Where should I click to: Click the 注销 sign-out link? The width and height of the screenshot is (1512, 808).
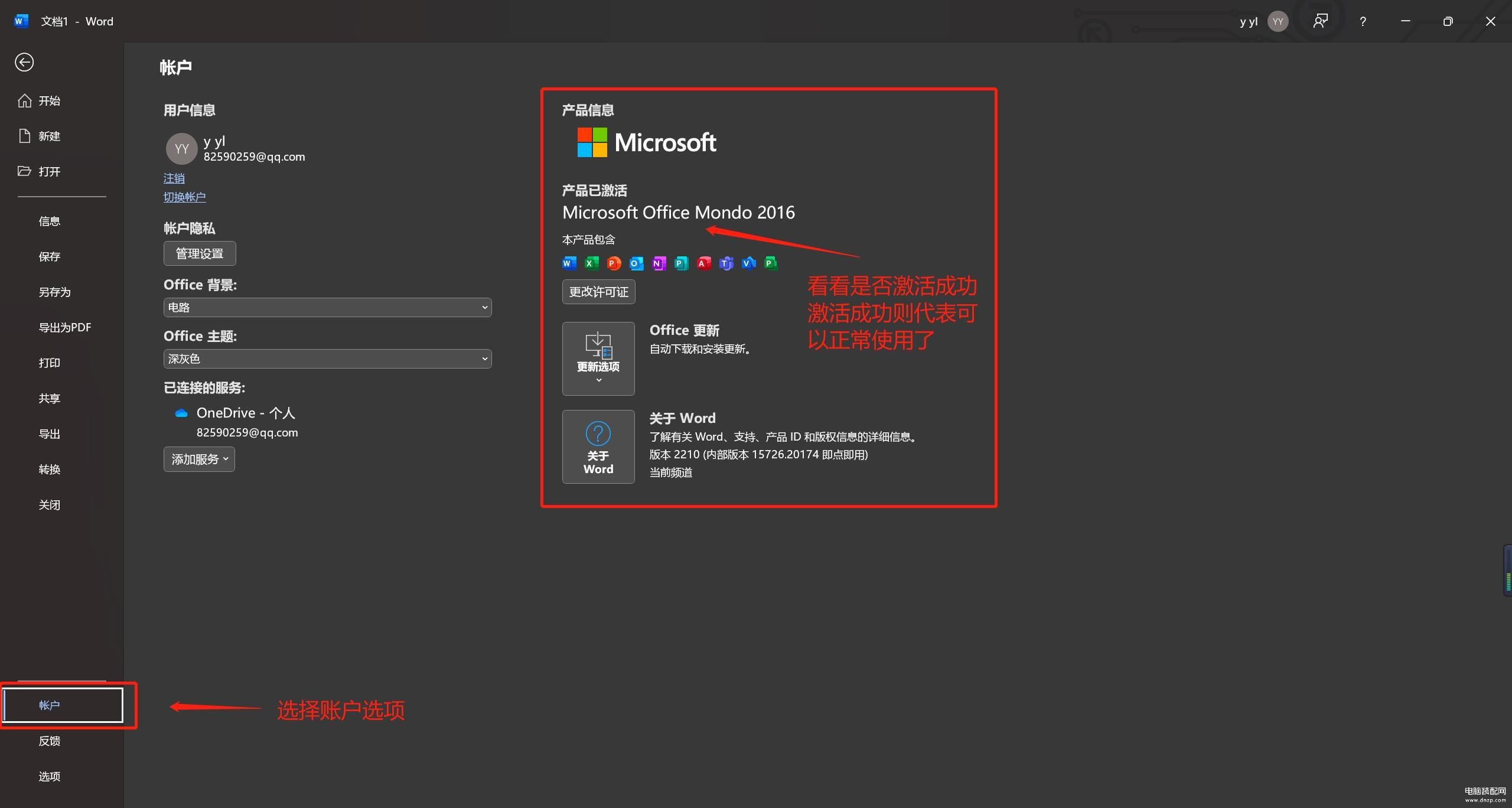tap(174, 178)
